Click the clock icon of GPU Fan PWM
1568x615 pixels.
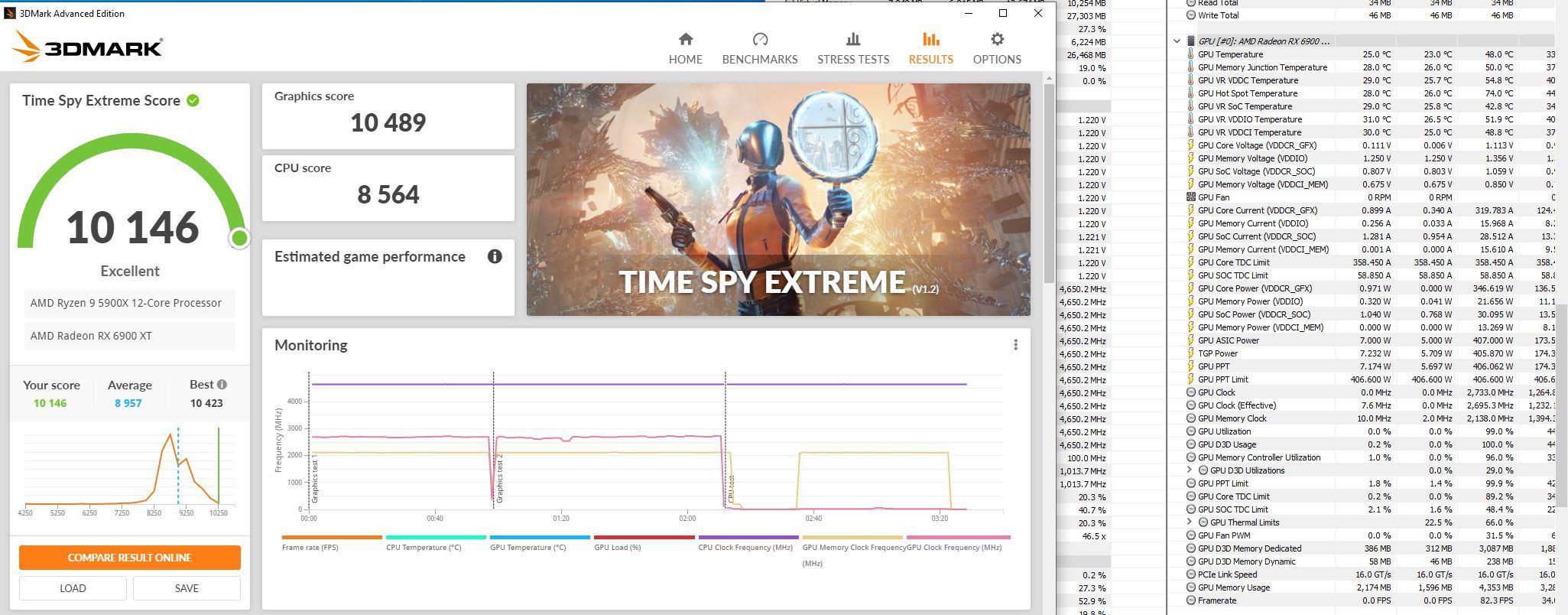(1190, 535)
